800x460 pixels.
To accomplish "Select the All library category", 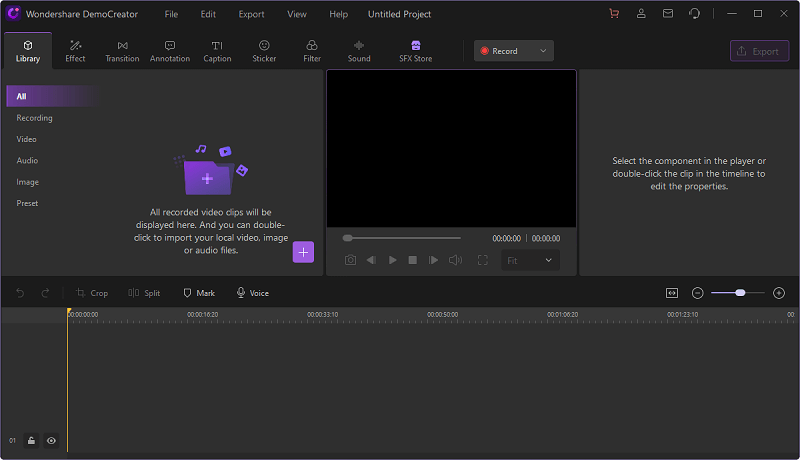I will (x=51, y=96).
